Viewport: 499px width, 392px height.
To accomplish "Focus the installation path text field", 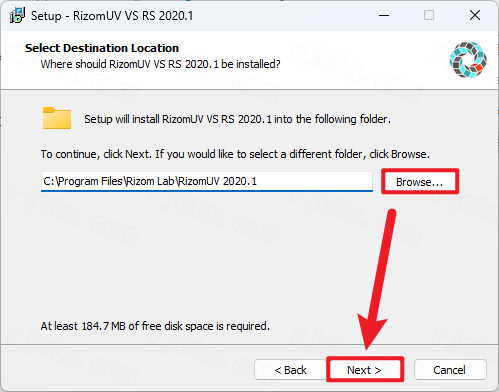I will pos(207,181).
